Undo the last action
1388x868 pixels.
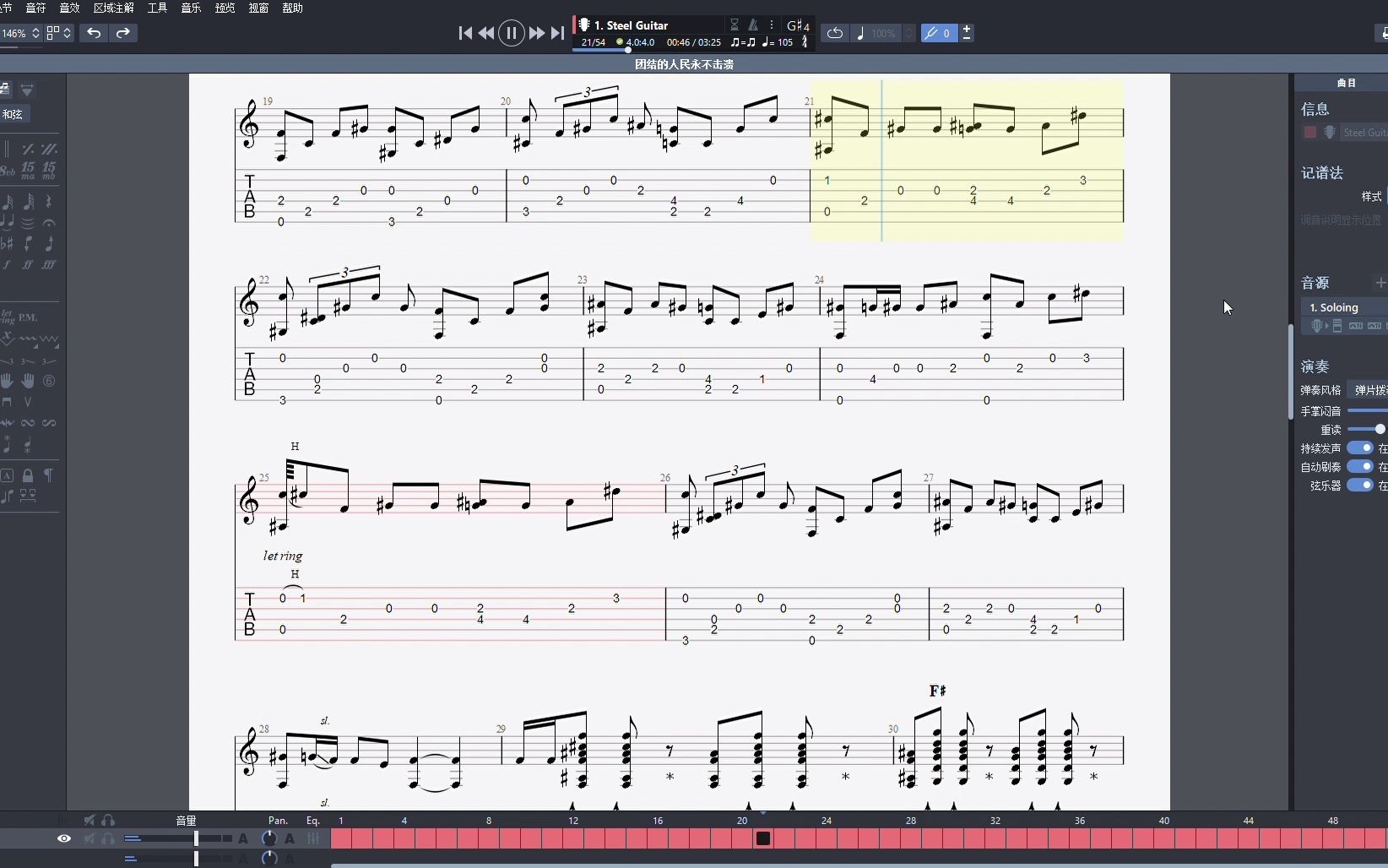pyautogui.click(x=94, y=33)
